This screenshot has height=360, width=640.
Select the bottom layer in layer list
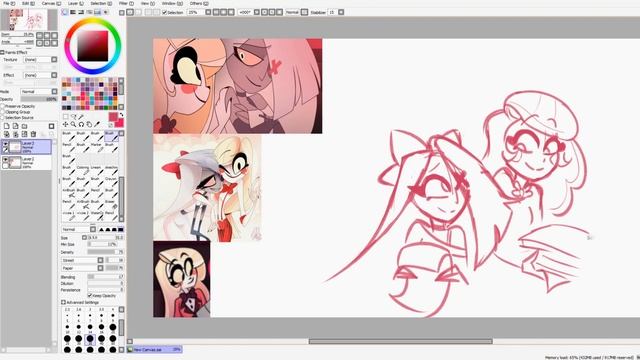(27, 162)
